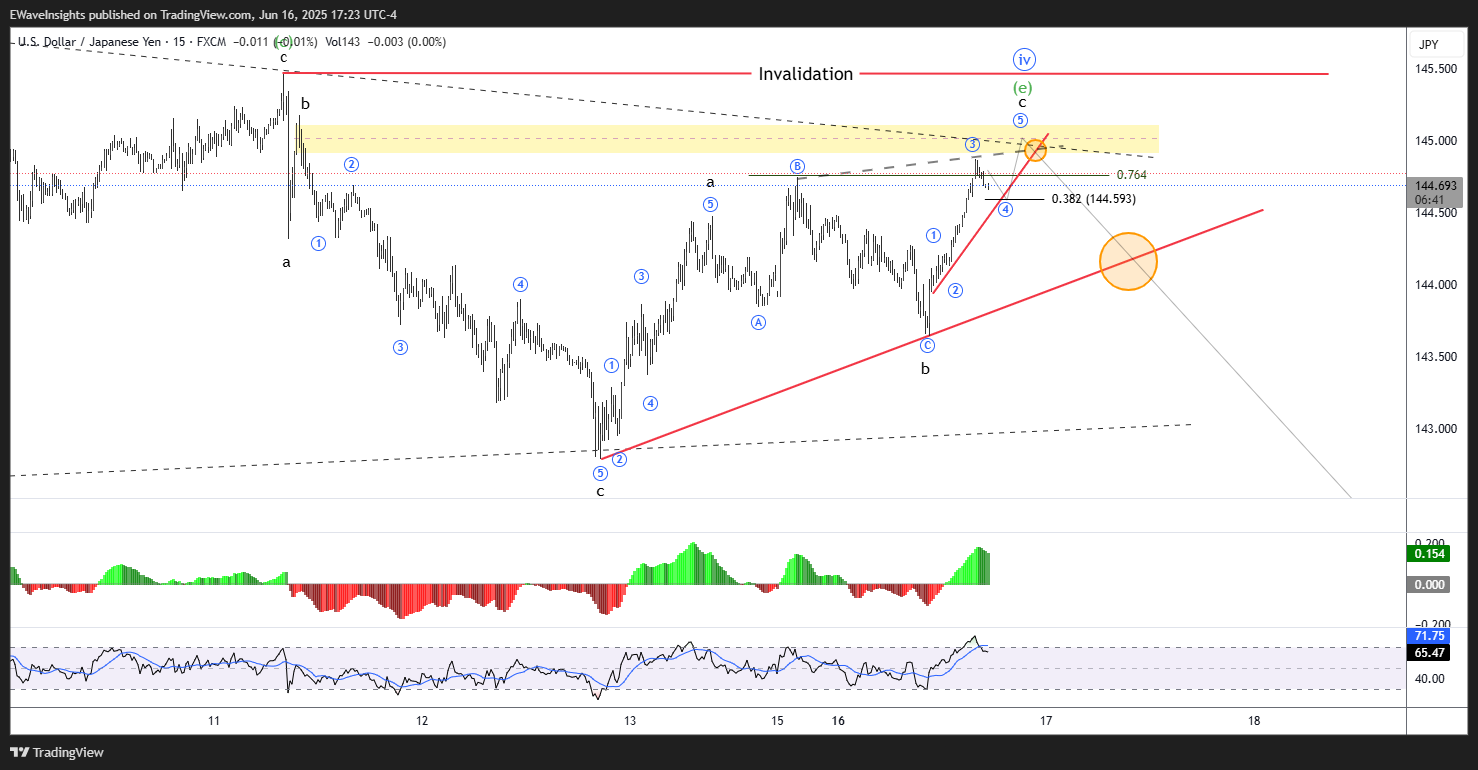Click the 144.000 price axis label
This screenshot has height=770, width=1478.
(x=1435, y=285)
